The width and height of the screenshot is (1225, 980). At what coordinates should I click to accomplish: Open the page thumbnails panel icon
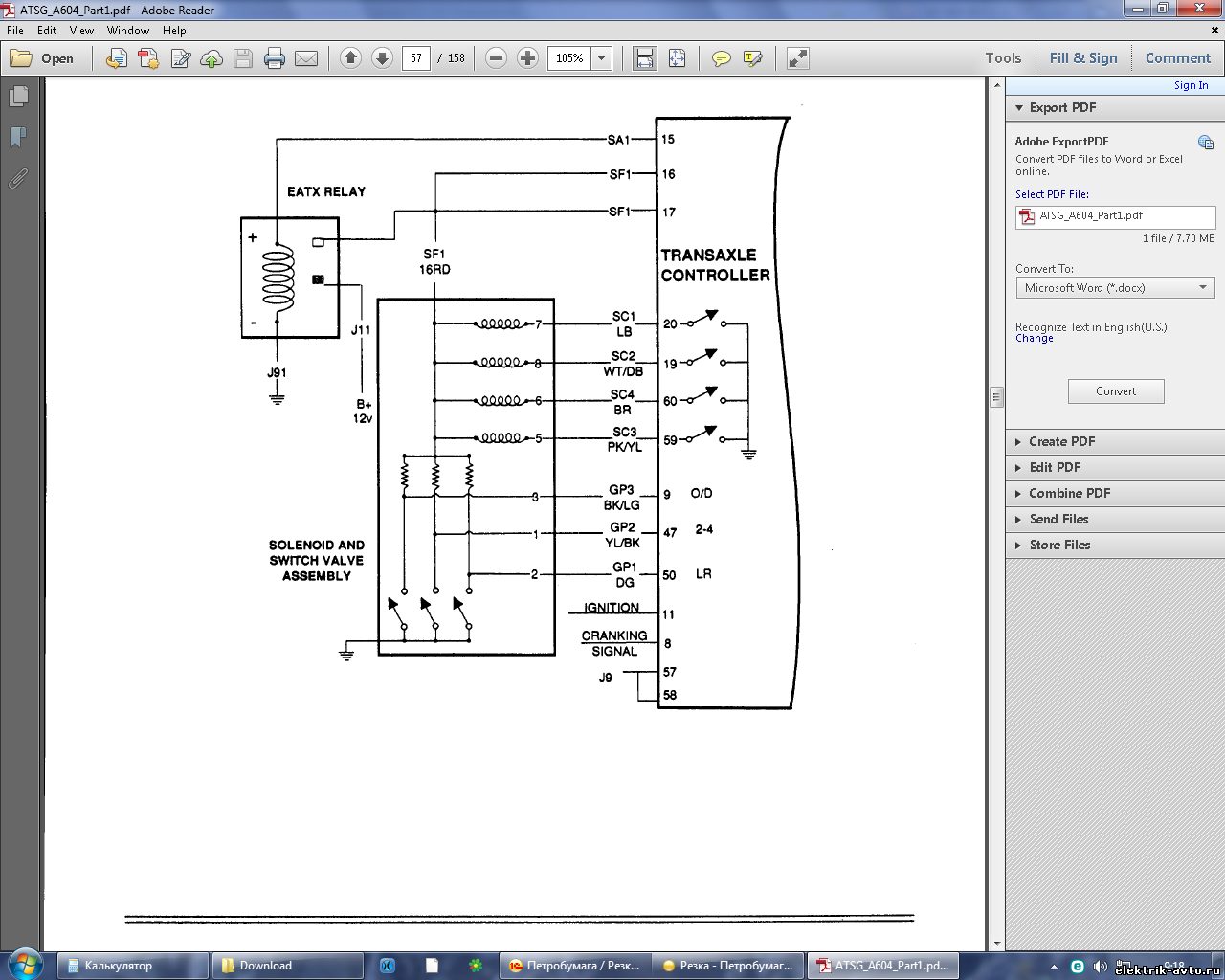tap(18, 97)
